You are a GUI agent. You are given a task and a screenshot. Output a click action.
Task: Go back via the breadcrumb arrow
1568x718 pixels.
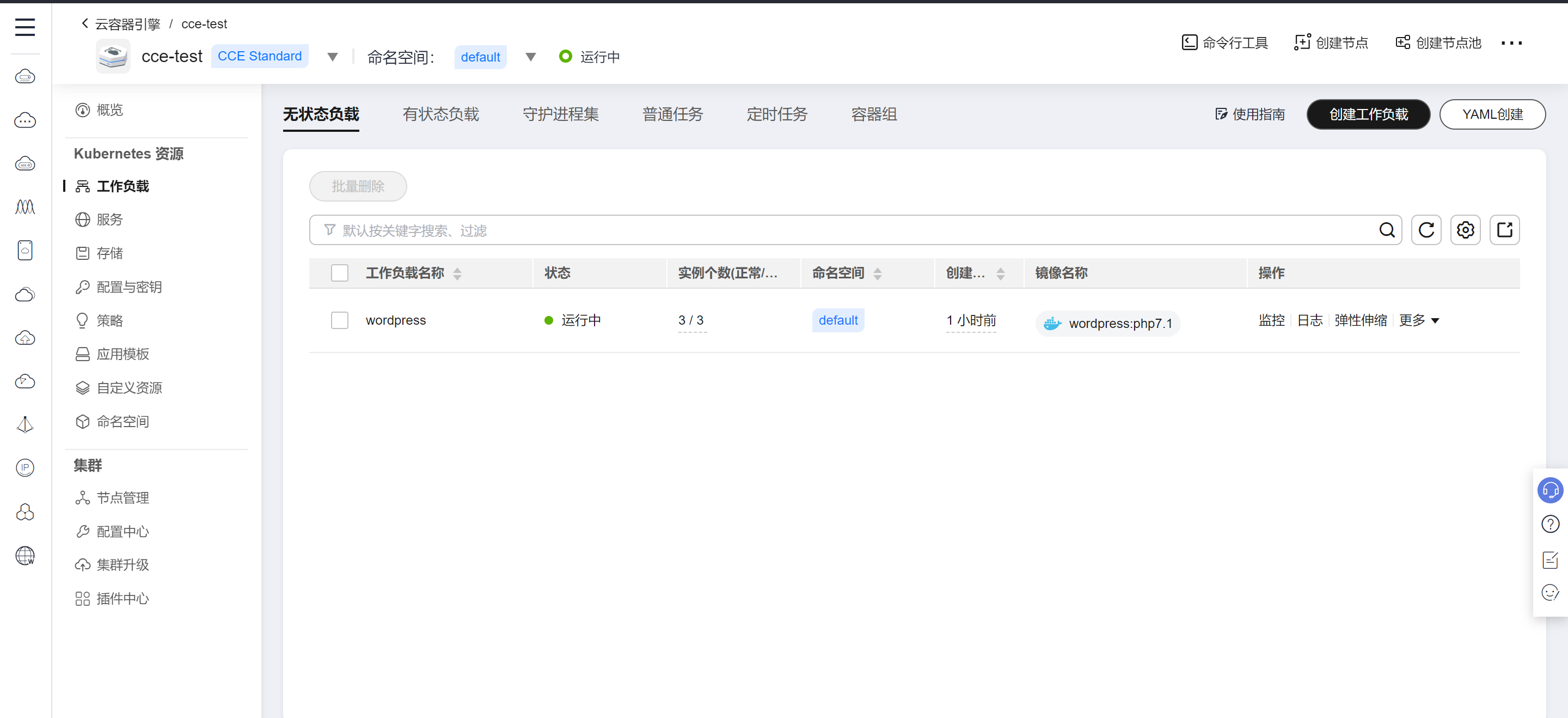click(84, 23)
